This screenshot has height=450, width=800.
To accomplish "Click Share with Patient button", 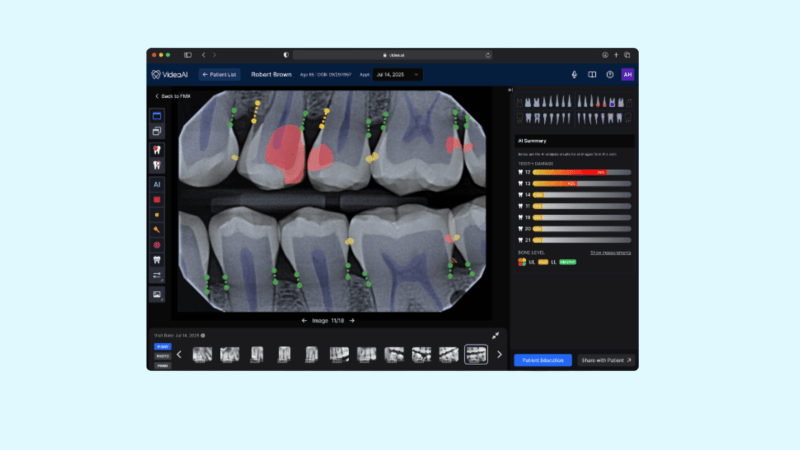I will click(606, 360).
